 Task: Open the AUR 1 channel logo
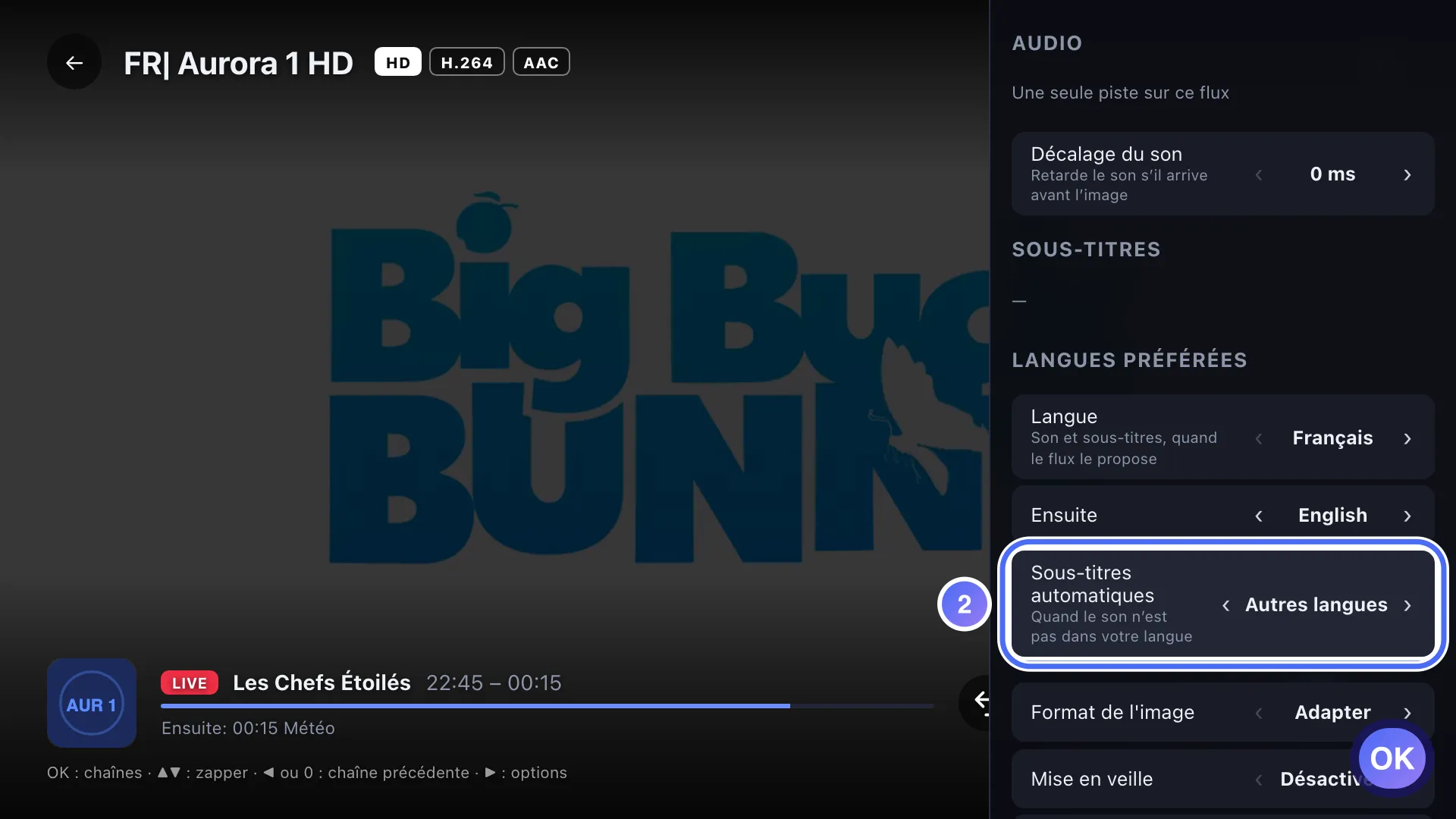(92, 703)
